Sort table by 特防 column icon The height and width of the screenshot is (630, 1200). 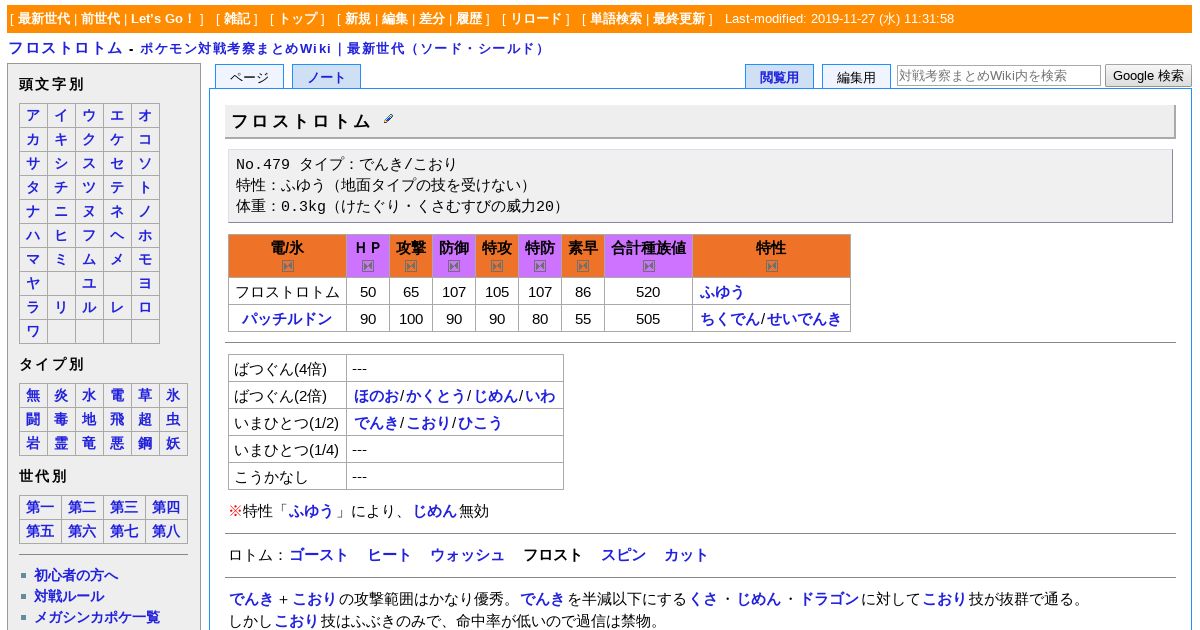click(x=540, y=266)
